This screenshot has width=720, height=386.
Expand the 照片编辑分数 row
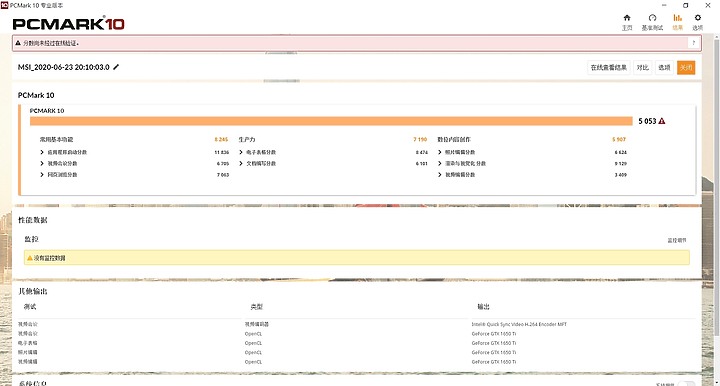(x=439, y=152)
